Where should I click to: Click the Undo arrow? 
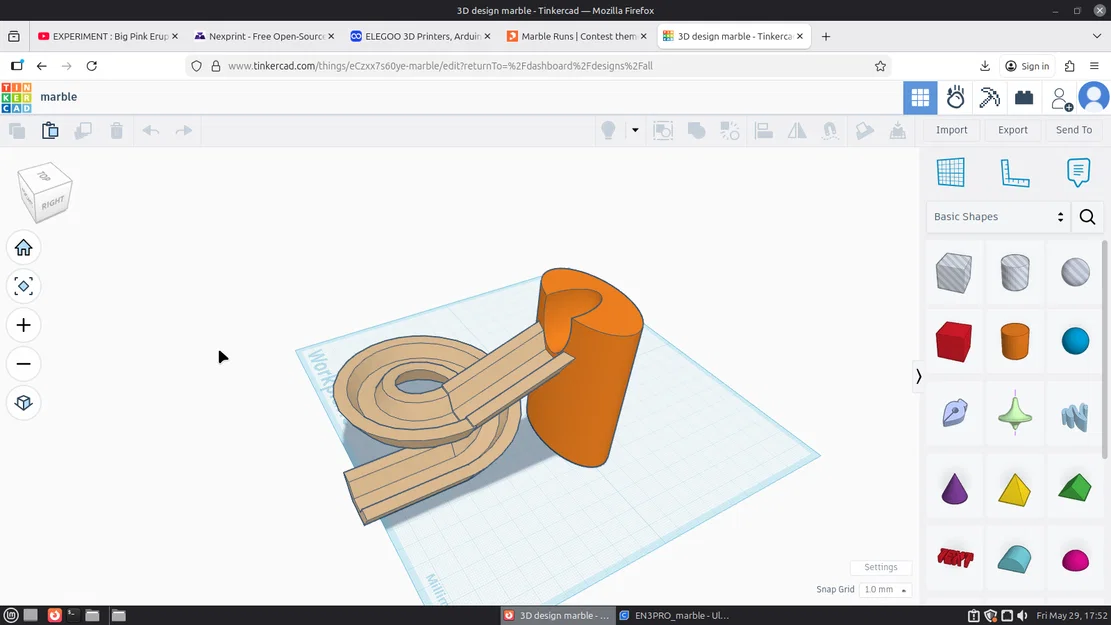[151, 130]
